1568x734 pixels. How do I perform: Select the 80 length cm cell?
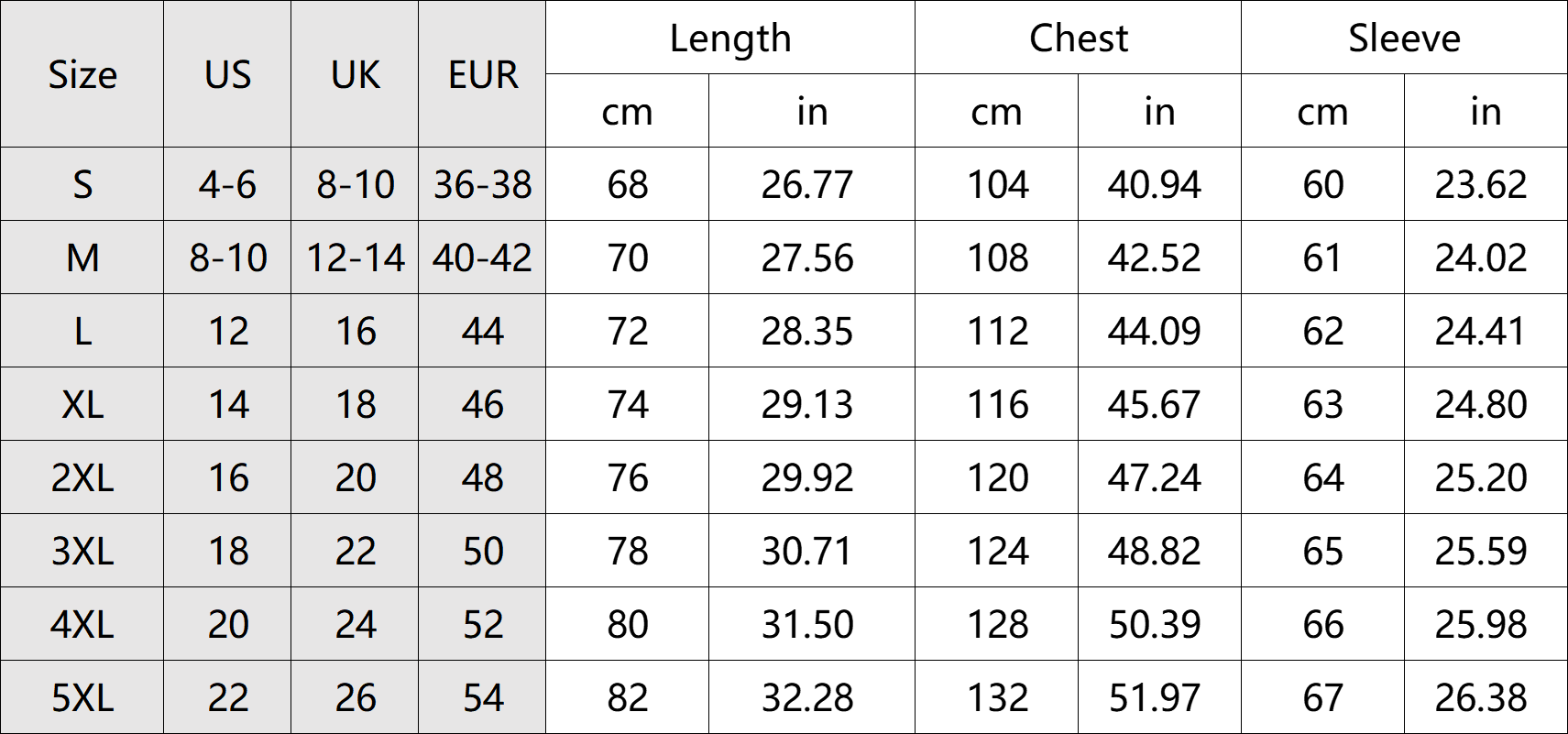(x=628, y=625)
